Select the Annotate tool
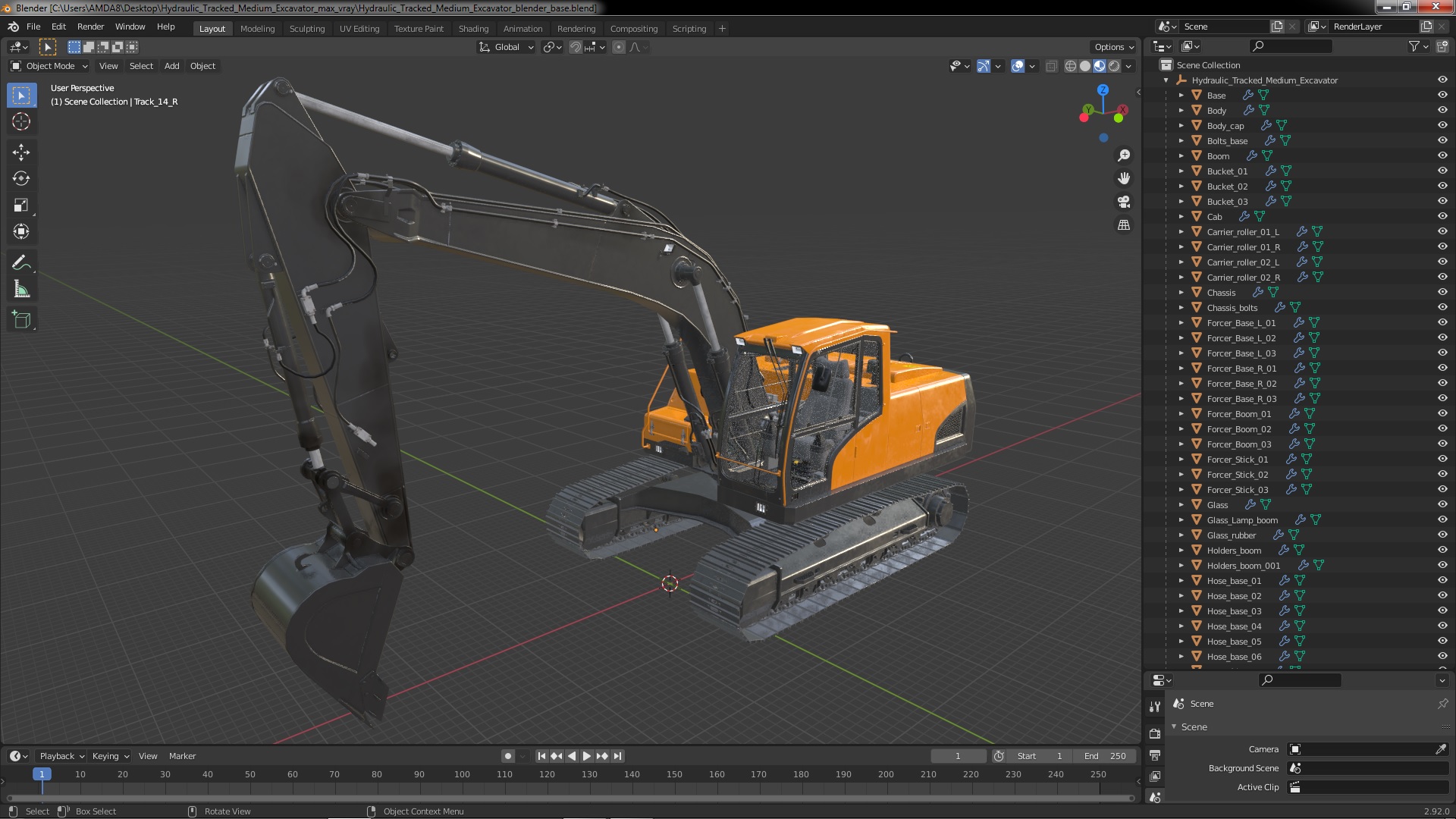This screenshot has height=819, width=1456. coord(21,263)
